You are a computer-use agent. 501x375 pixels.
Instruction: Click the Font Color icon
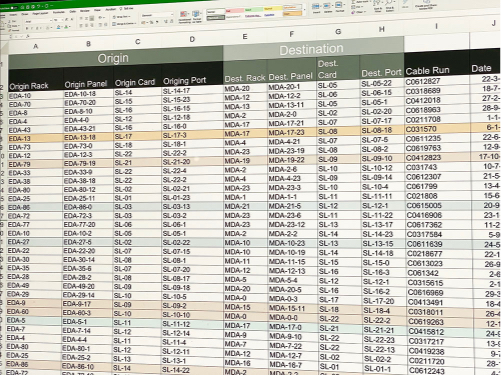[x=66, y=27]
